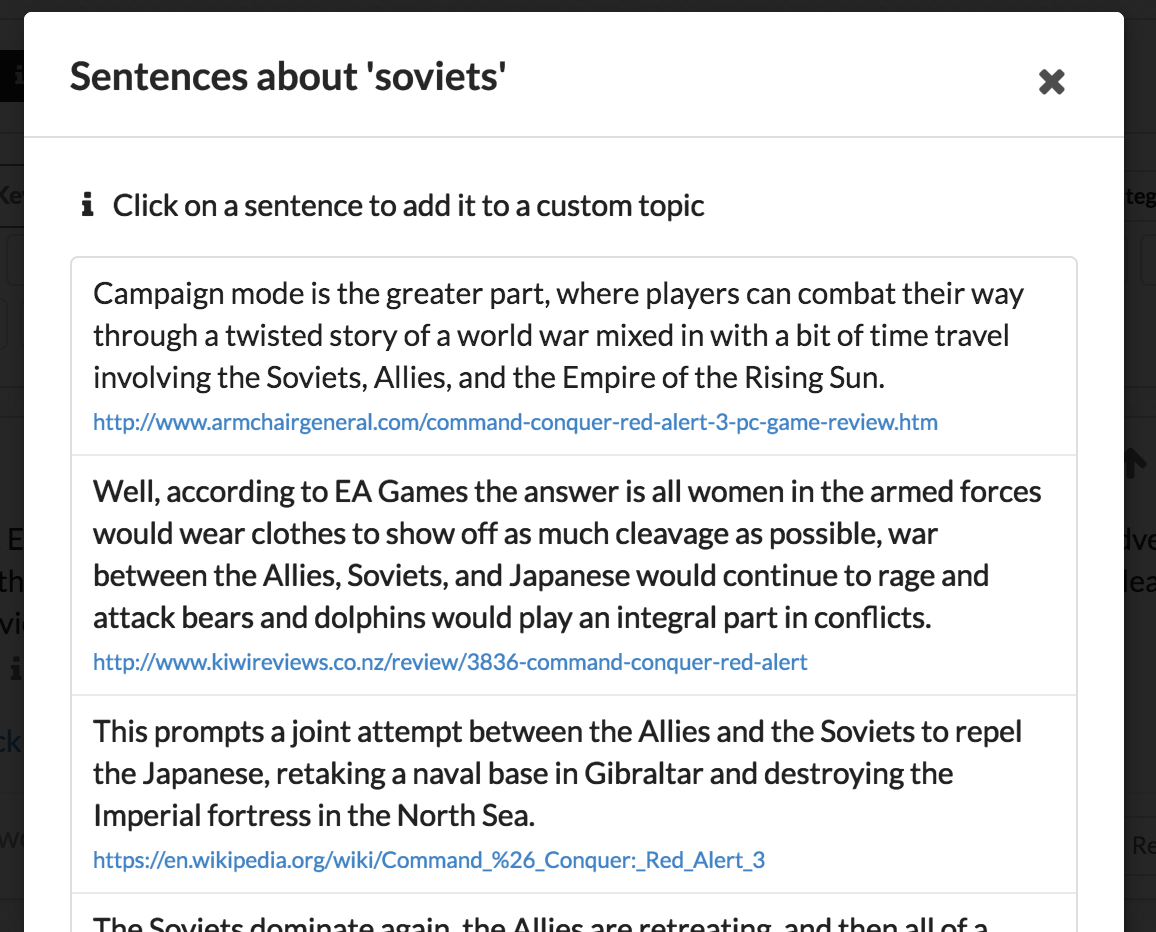Click the cut-off "Ke" header on the left
1156x932 pixels.
click(11, 193)
